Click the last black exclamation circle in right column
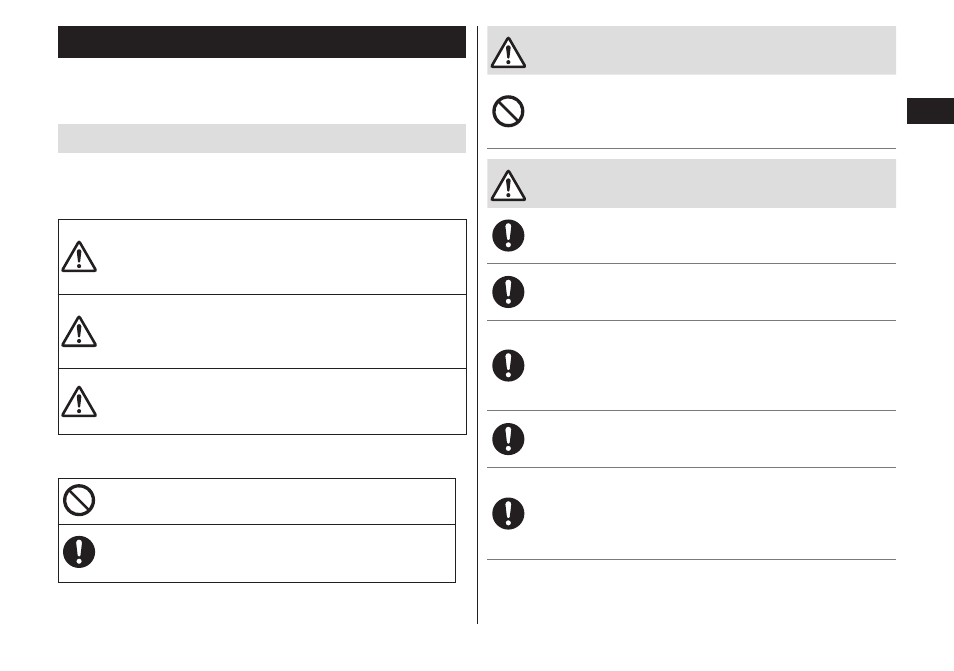The image size is (954, 671). 508,513
